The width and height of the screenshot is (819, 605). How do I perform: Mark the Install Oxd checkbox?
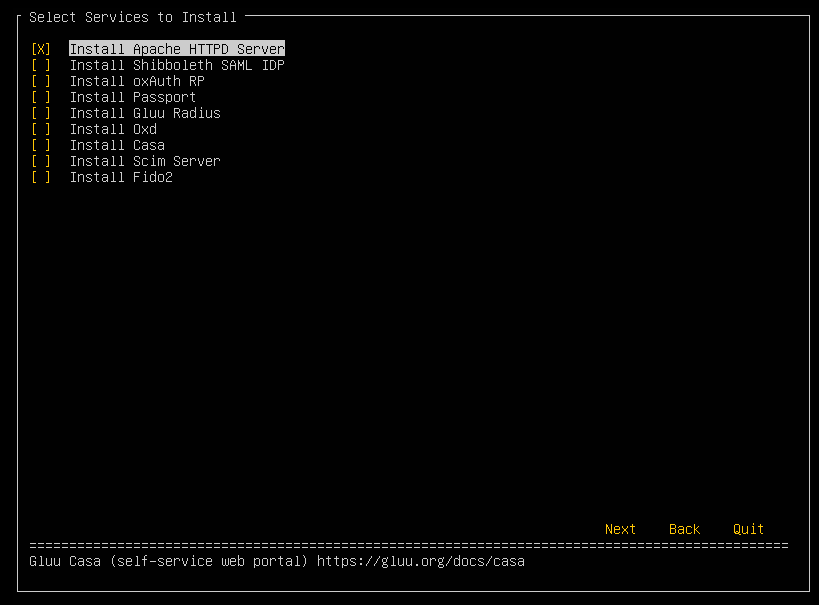pos(41,129)
